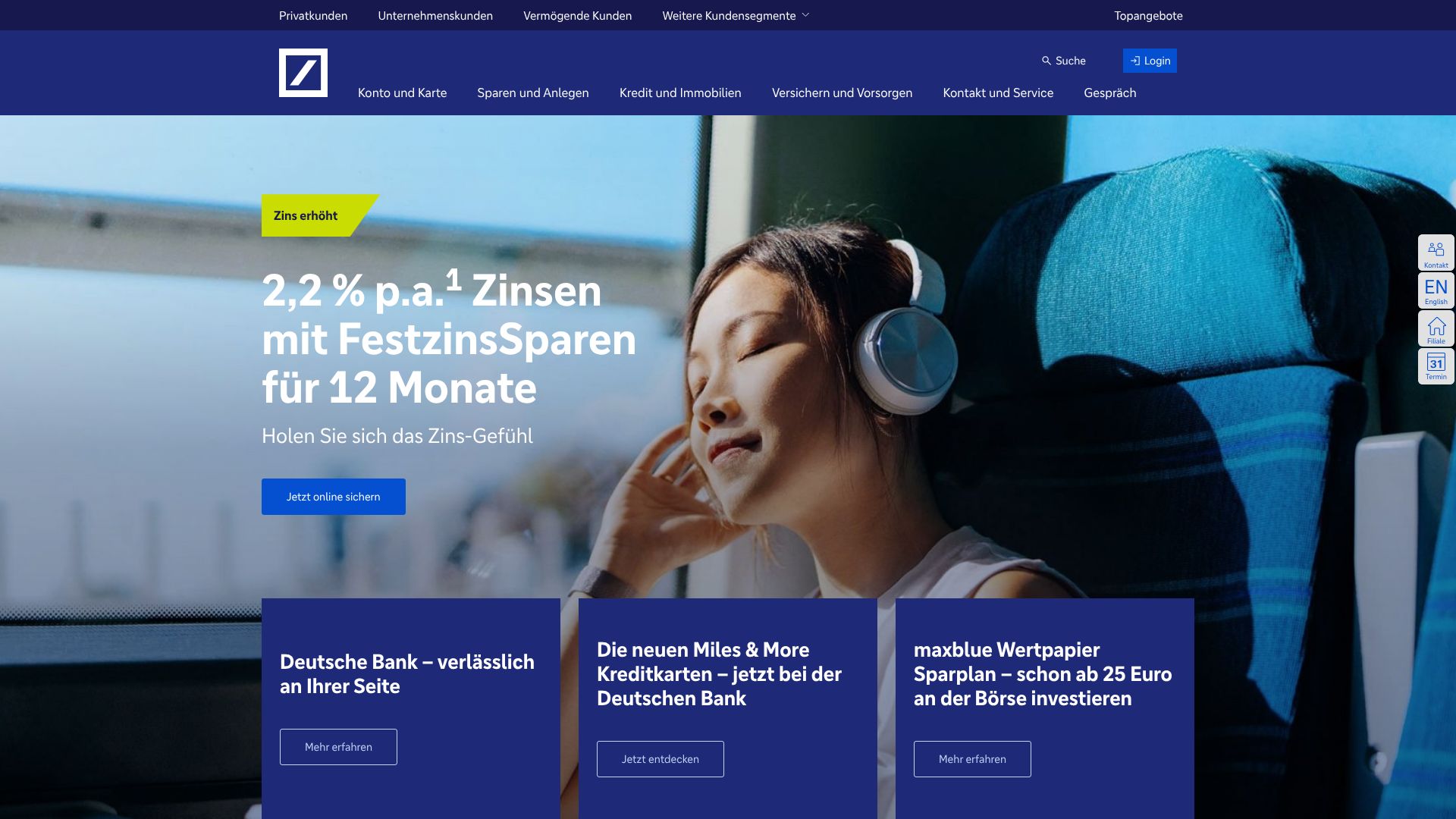Switch language via EN English icon

point(1436,290)
